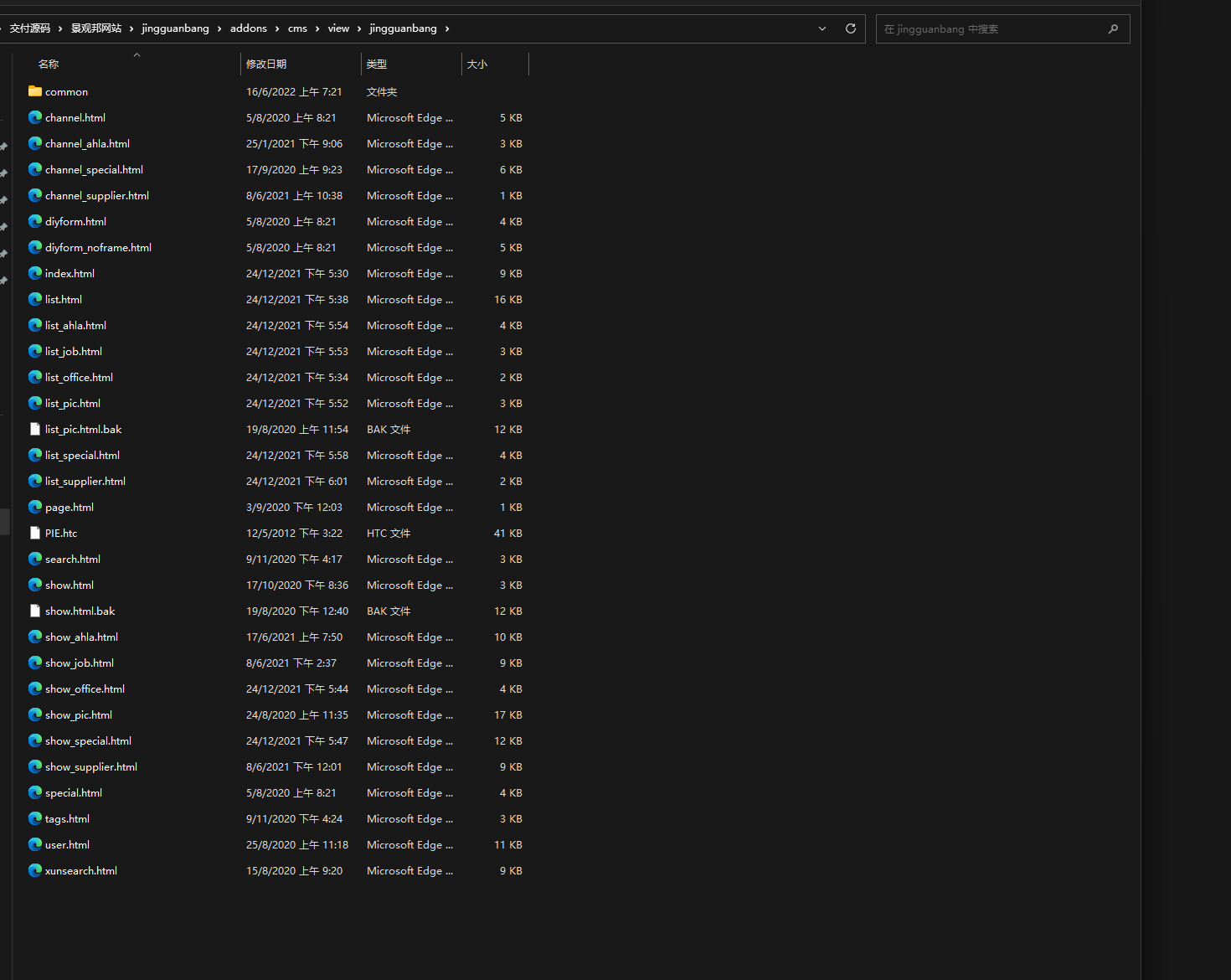The height and width of the screenshot is (980, 1231).
Task: Sort files by 修改日期 column header
Action: coord(266,64)
